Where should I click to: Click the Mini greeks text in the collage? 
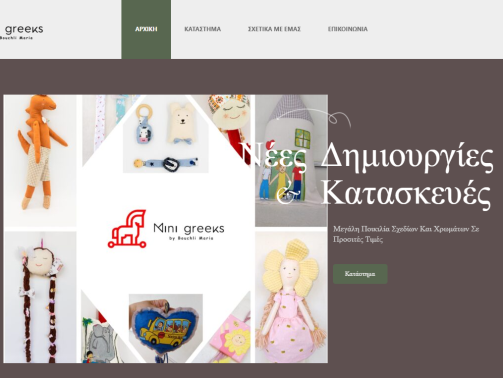tap(189, 231)
